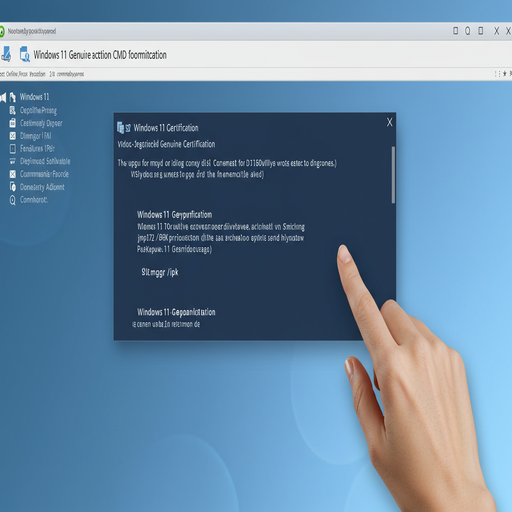Select the "Dlmngor" sidebar item with X-box icon
This screenshot has height=512, width=512.
(30, 136)
